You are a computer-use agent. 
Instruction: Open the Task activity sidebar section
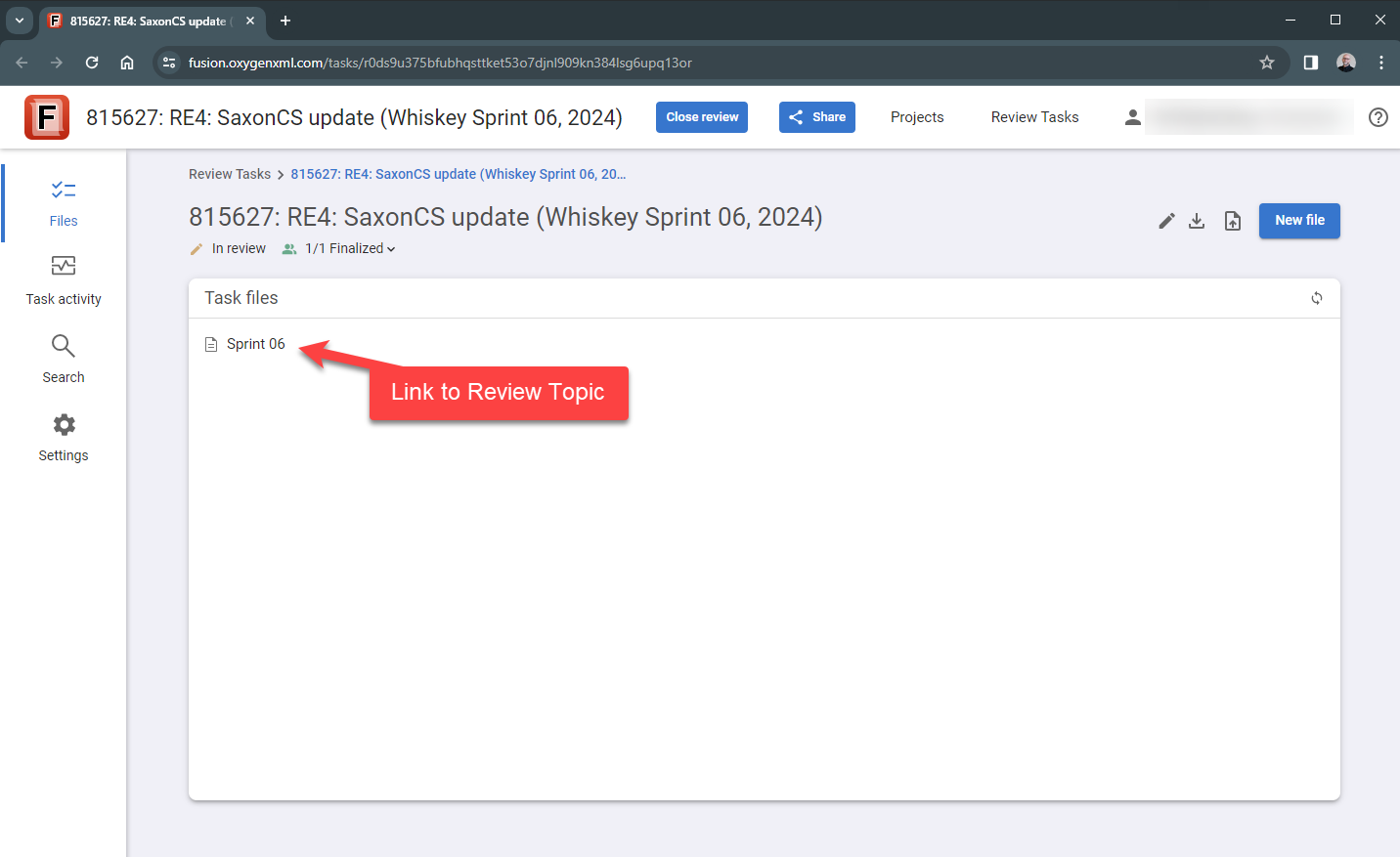tap(64, 281)
